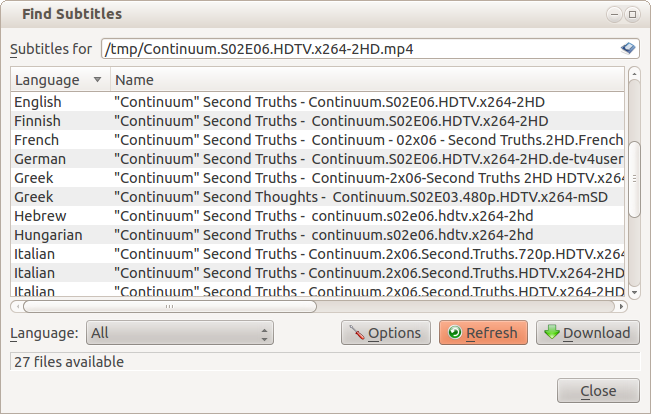Click the green Refresh icon
The width and height of the screenshot is (651, 414).
coord(454,333)
